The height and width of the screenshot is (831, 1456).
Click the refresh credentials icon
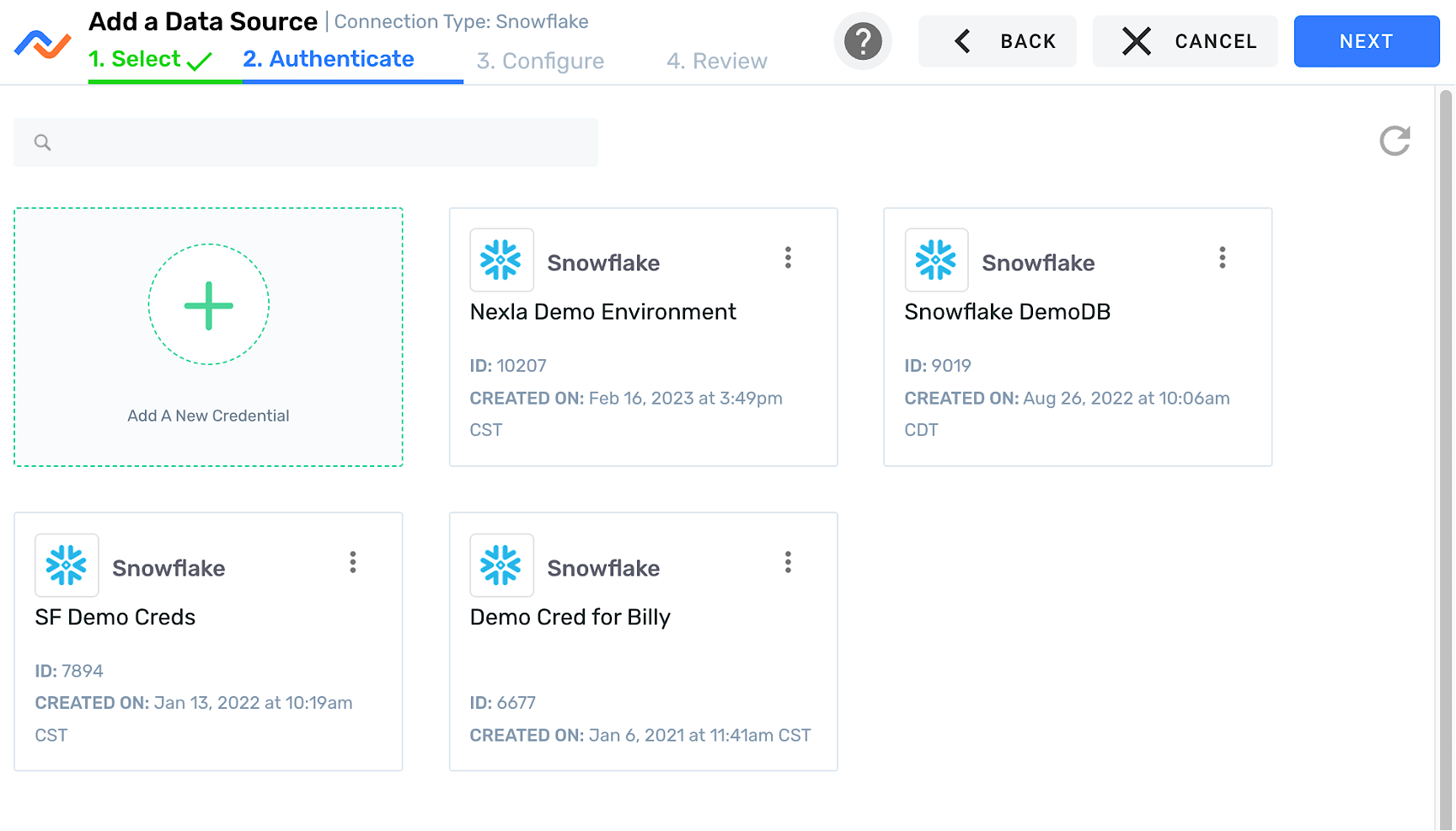[x=1394, y=141]
